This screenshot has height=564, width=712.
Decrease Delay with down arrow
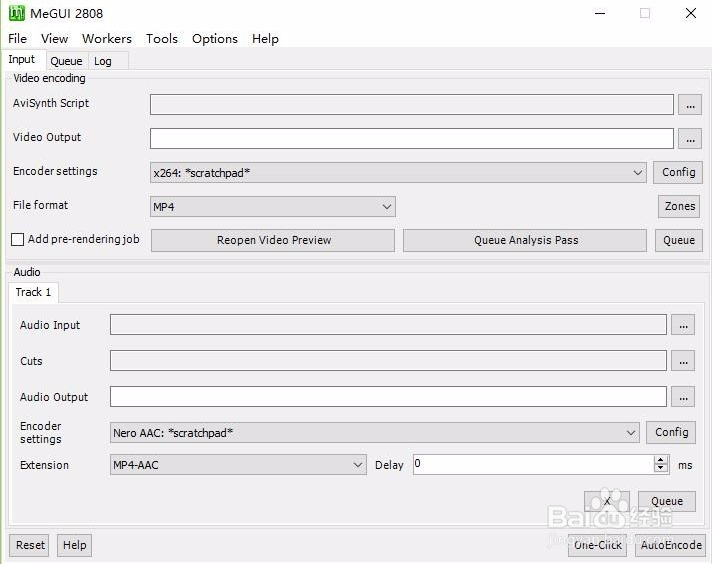[x=661, y=469]
